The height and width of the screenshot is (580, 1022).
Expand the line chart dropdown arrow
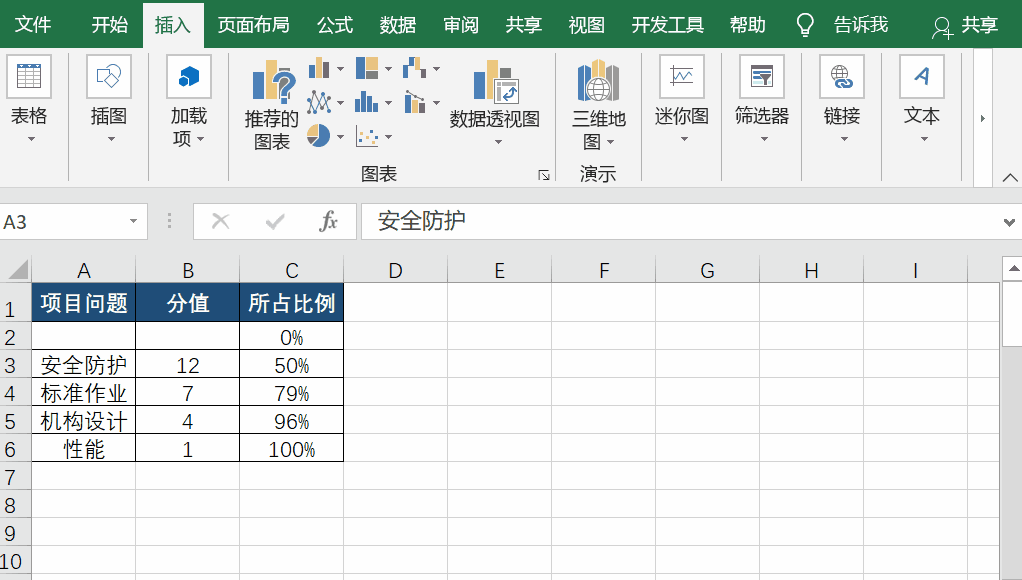click(x=340, y=103)
